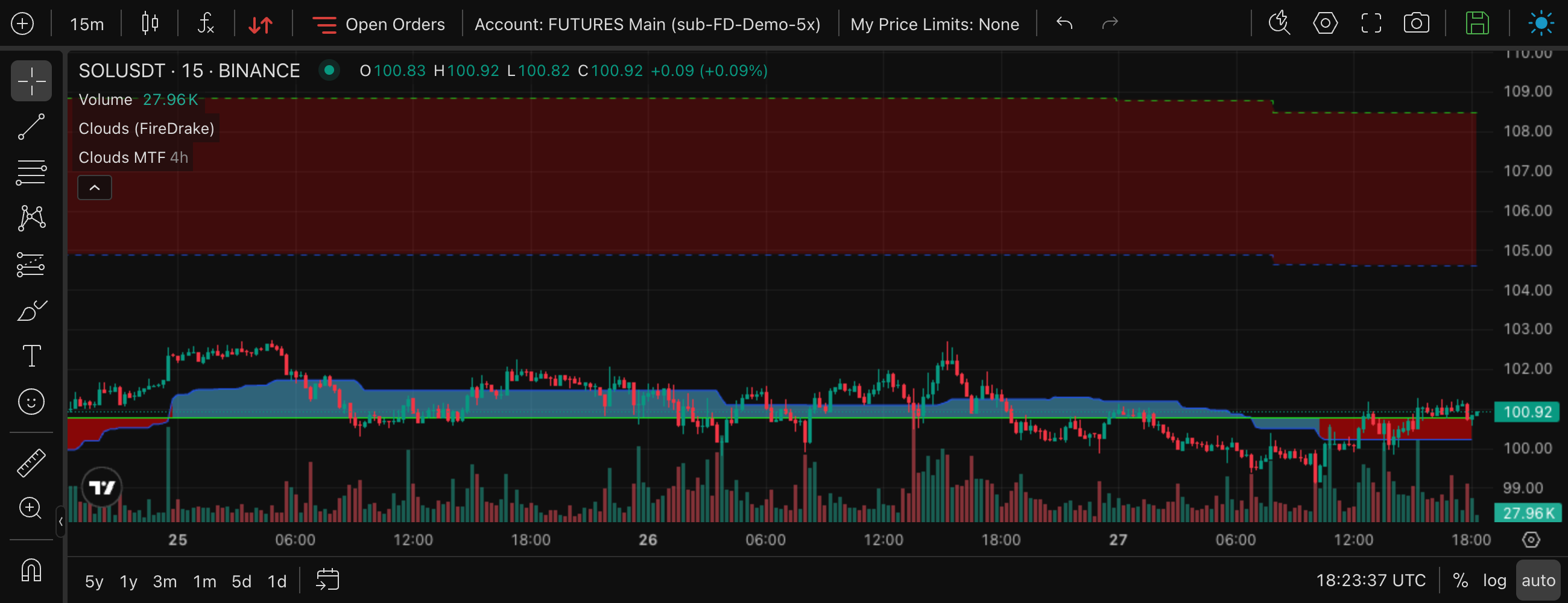The image size is (1568, 603).
Task: Redo the last chart action
Action: click(1110, 24)
